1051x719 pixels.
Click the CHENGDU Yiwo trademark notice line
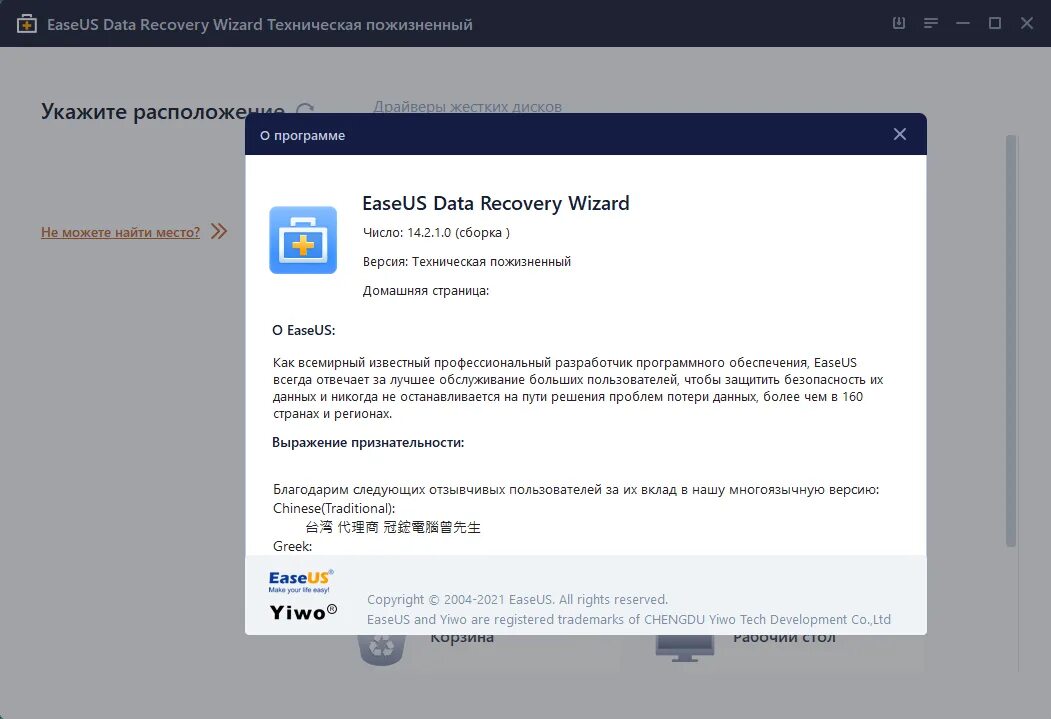click(629, 619)
